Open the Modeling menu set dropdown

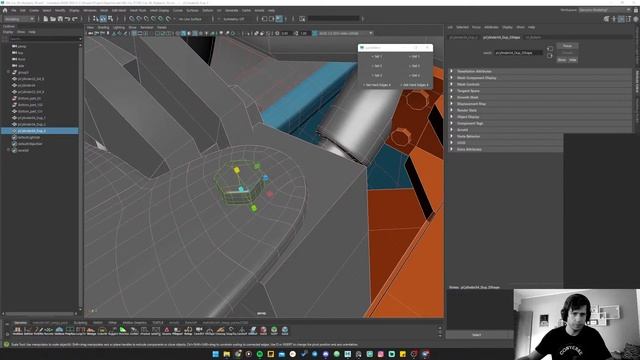pyautogui.click(x=19, y=19)
